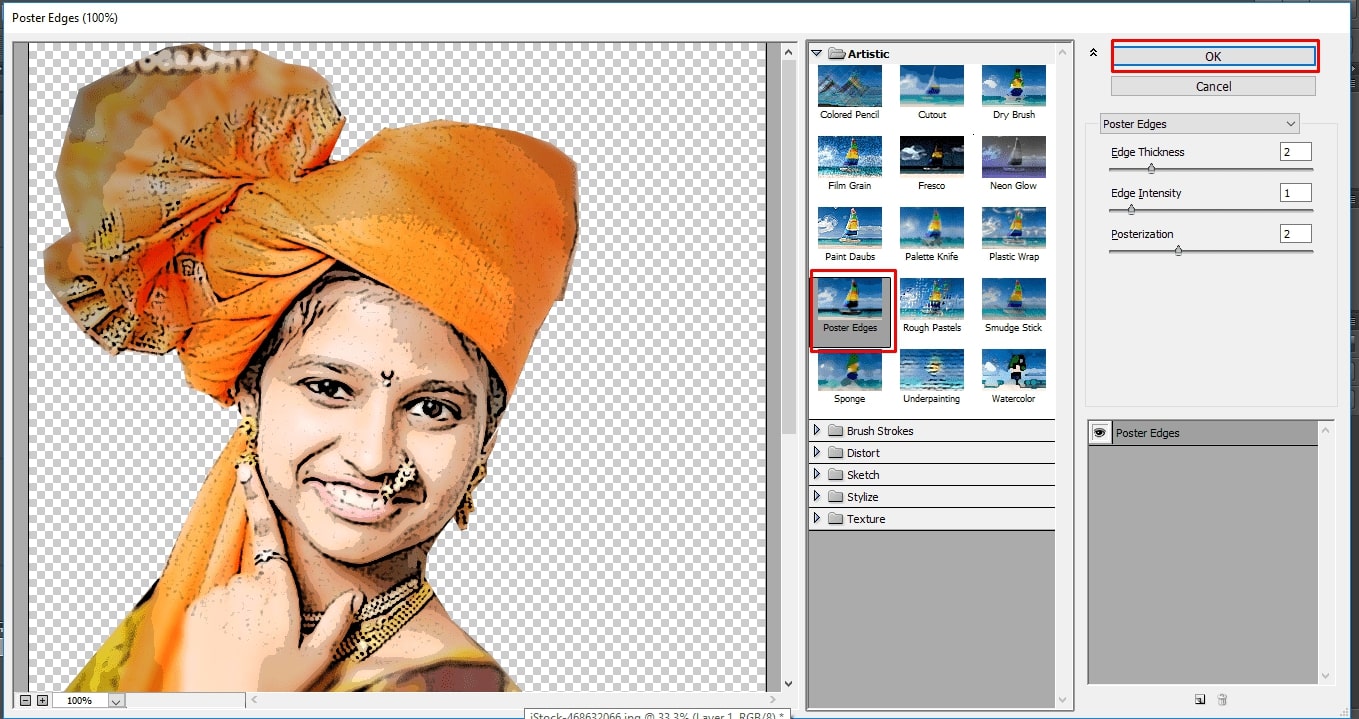Screen dimensions: 1359x719
Task: Select the Palette Knife filter thumbnail
Action: point(932,229)
